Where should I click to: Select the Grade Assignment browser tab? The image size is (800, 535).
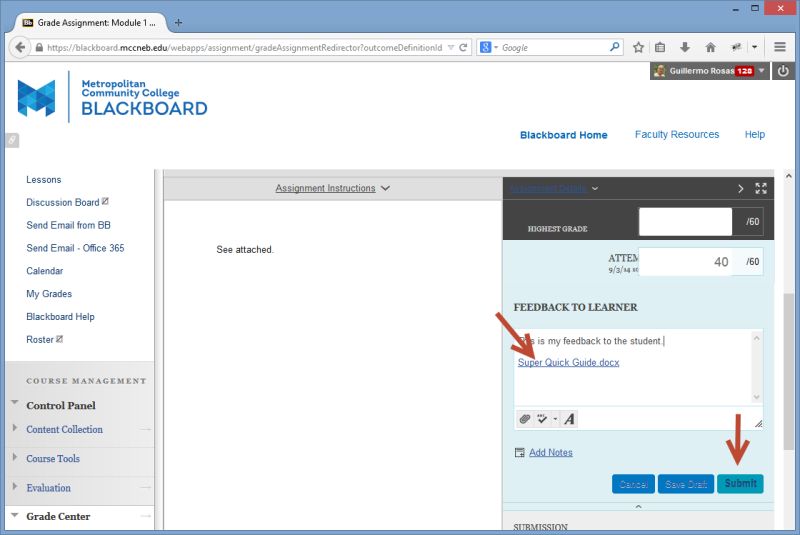90,22
